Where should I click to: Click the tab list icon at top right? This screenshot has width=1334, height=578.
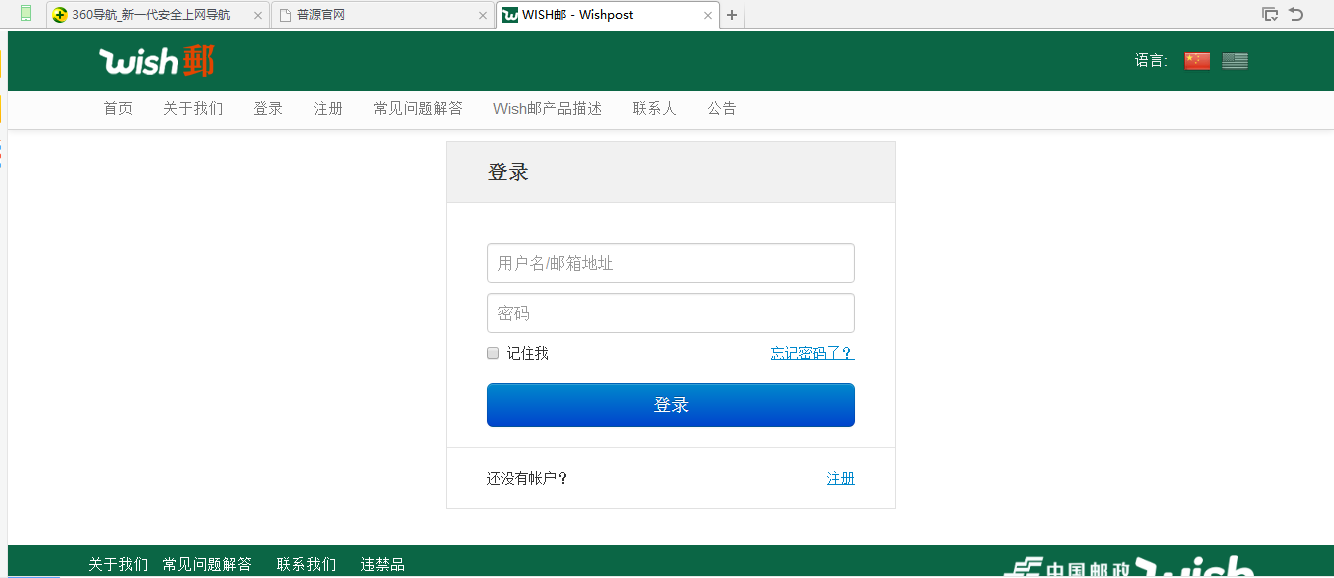(1270, 14)
